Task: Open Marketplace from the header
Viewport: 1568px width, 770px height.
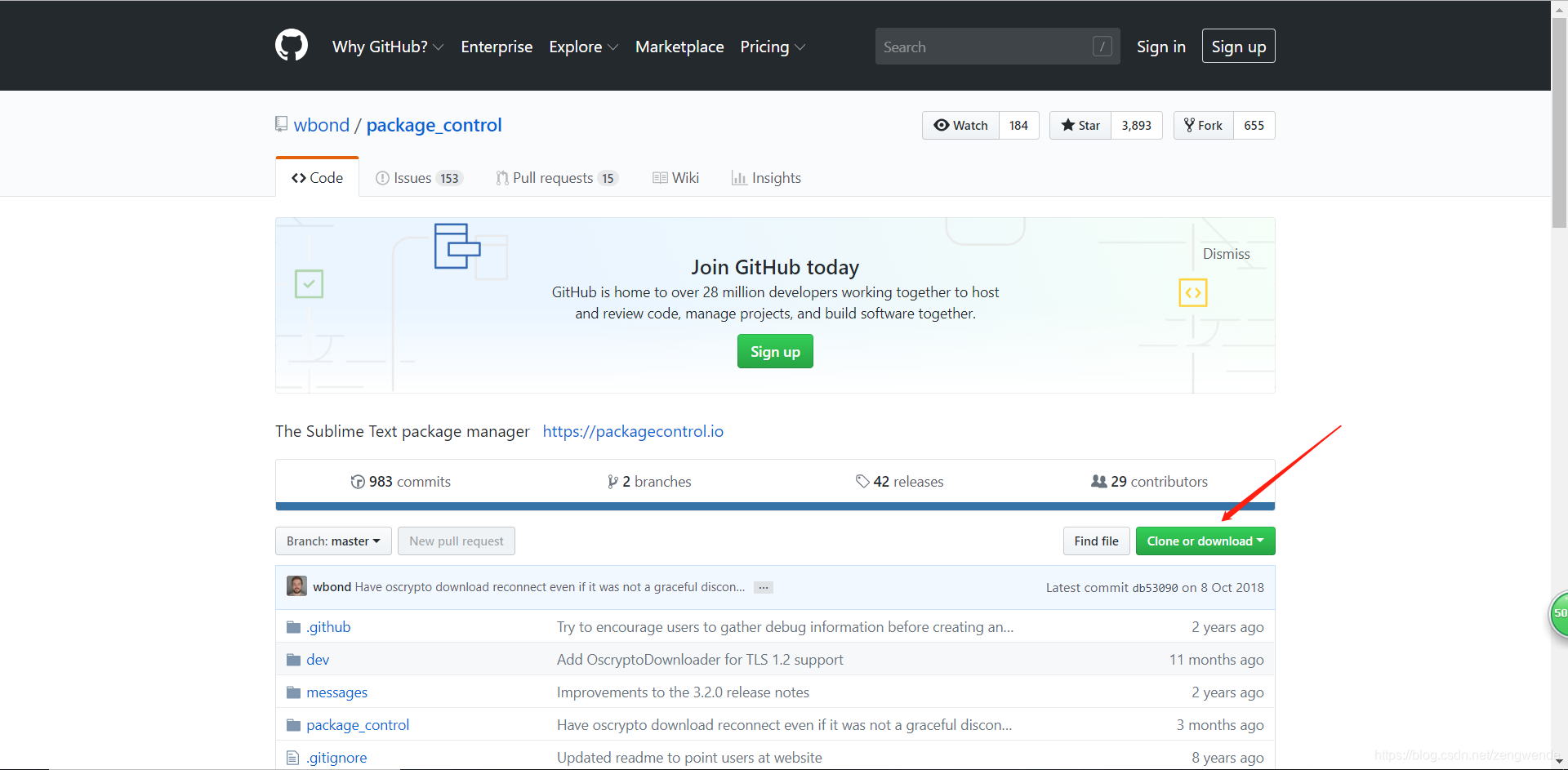Action: pyautogui.click(x=679, y=47)
